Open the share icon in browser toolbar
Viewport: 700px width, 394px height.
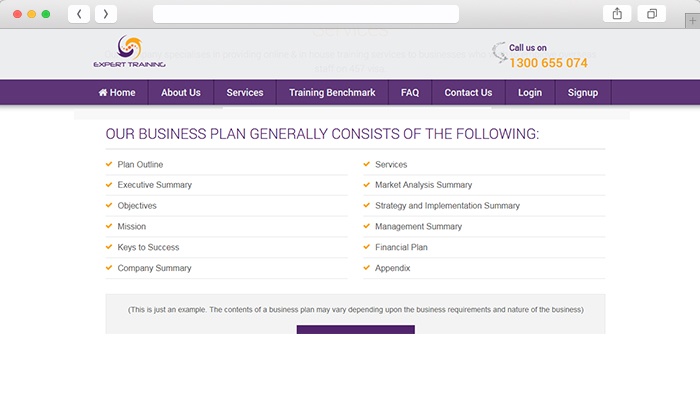point(617,14)
